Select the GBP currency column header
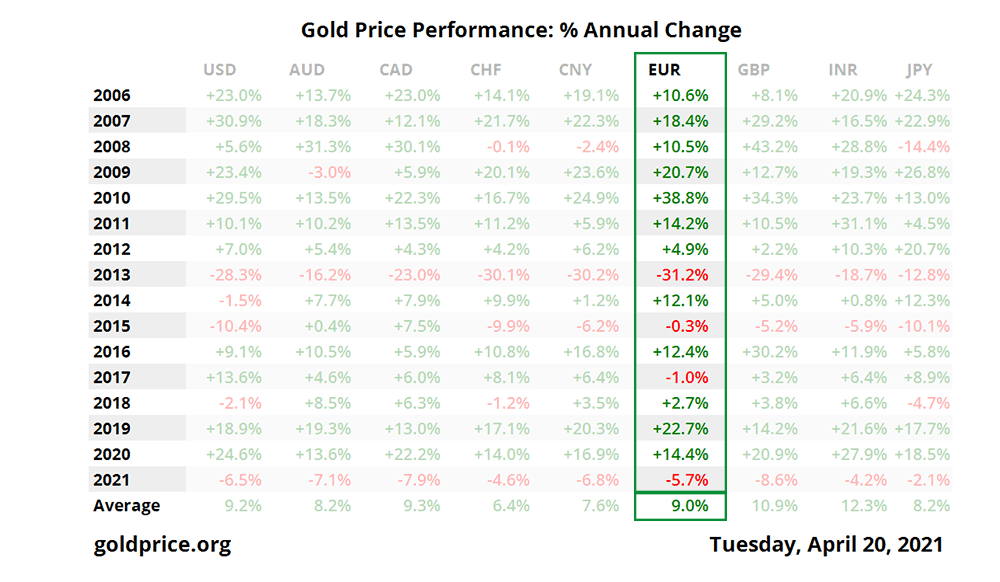The image size is (1000, 582). point(754,70)
